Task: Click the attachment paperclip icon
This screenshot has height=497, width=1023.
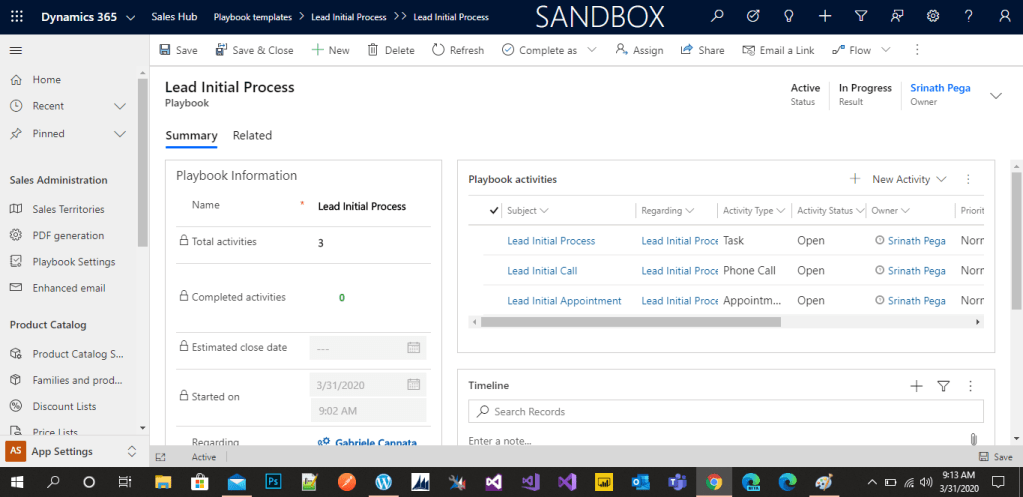Action: pos(972,439)
